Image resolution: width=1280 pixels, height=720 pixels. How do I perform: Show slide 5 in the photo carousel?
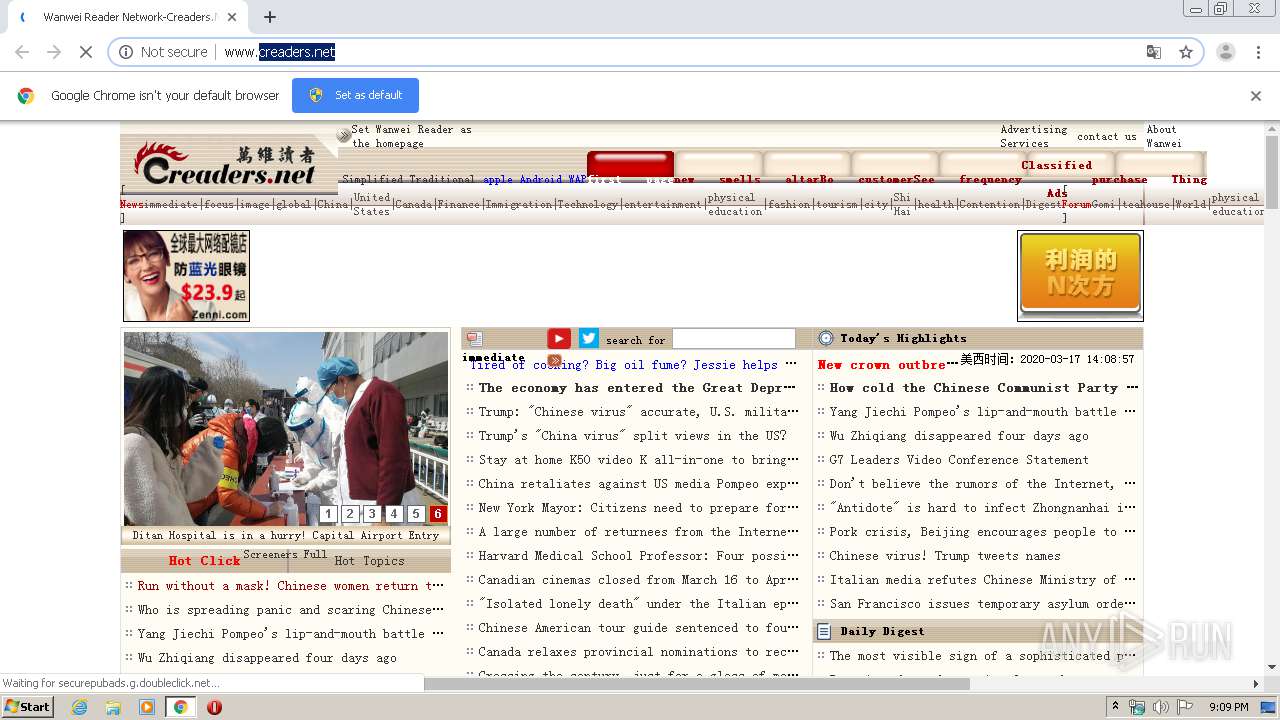[416, 514]
